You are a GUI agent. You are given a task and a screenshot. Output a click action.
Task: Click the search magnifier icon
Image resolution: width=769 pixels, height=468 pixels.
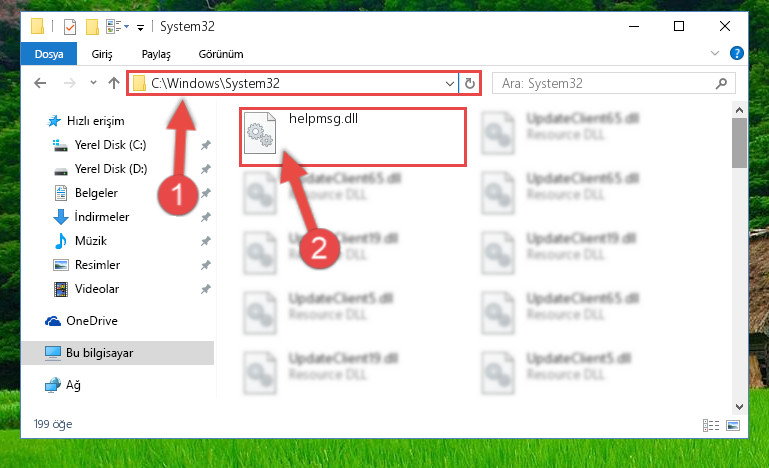[x=721, y=83]
